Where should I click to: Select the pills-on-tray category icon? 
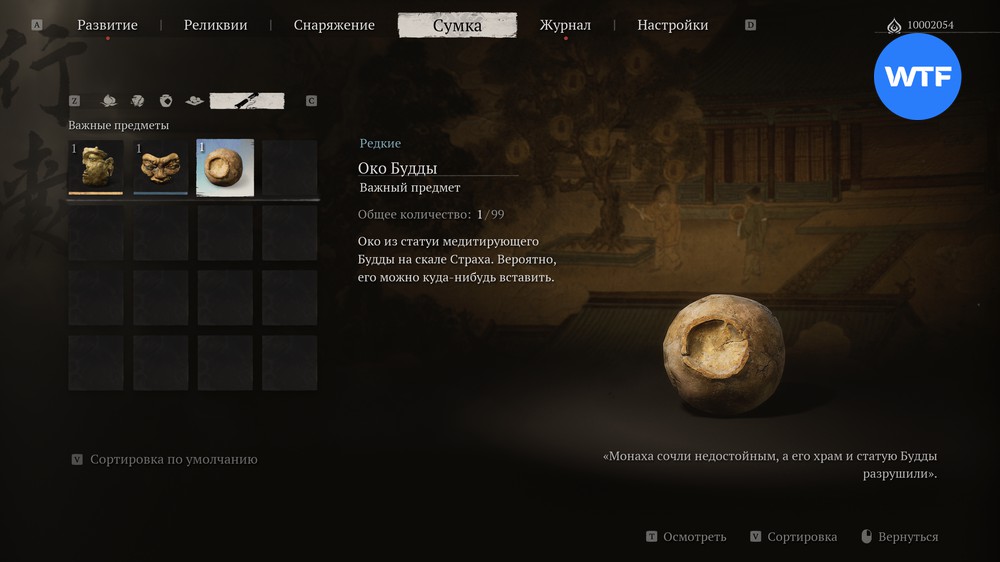(x=195, y=101)
